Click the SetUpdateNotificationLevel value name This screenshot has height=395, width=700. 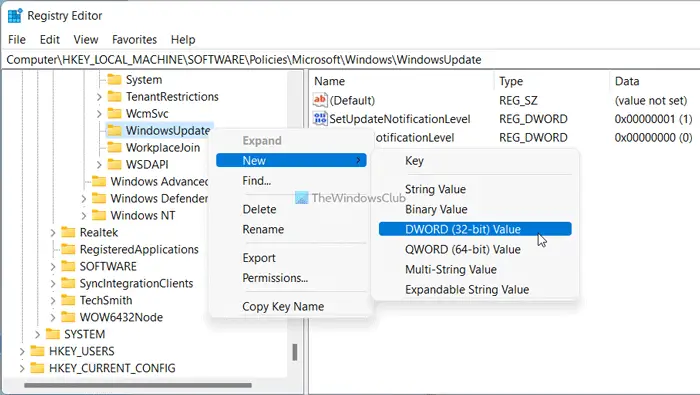[x=400, y=119]
